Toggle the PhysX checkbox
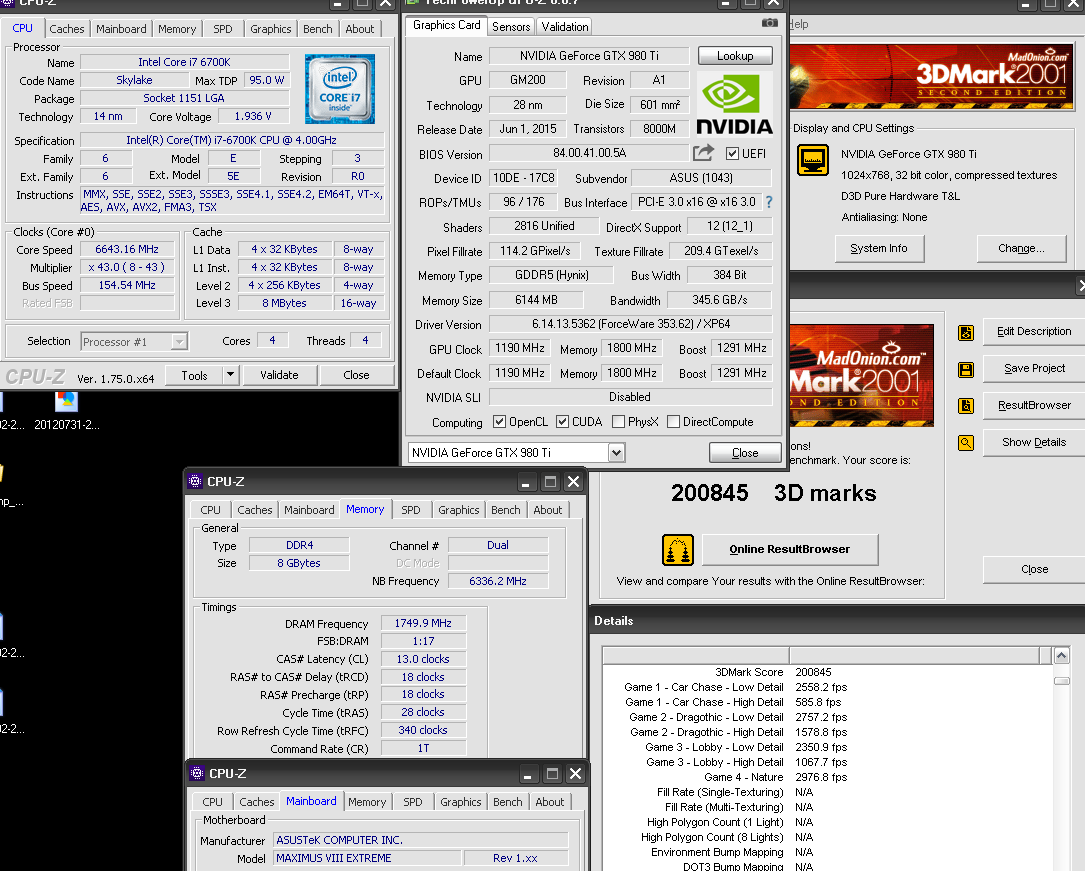This screenshot has height=871, width=1085. [x=619, y=421]
